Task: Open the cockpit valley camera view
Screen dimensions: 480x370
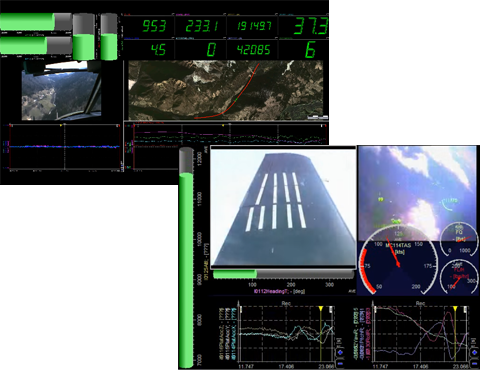Action: coord(62,90)
